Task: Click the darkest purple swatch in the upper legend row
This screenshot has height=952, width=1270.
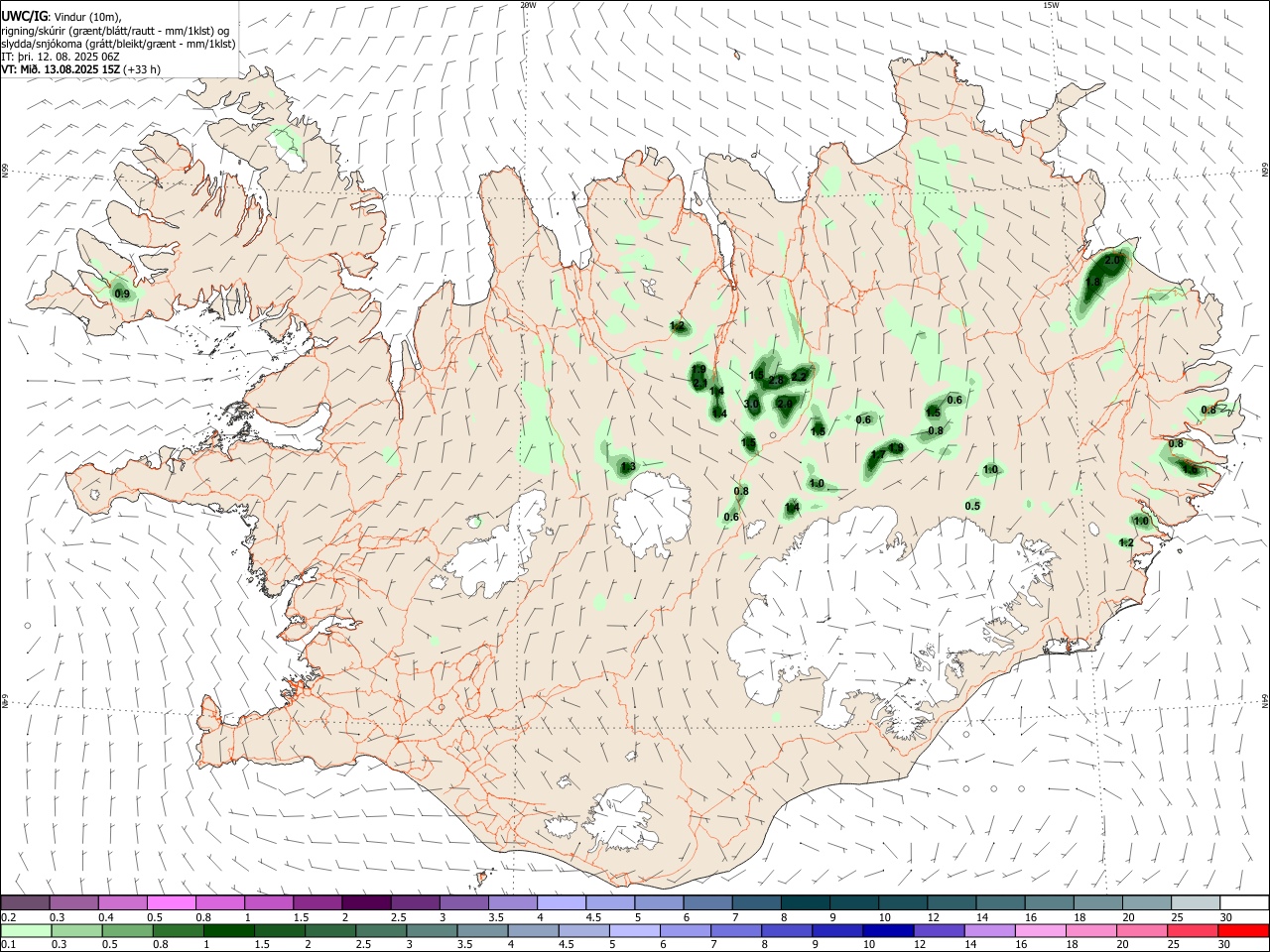Action: (365, 903)
